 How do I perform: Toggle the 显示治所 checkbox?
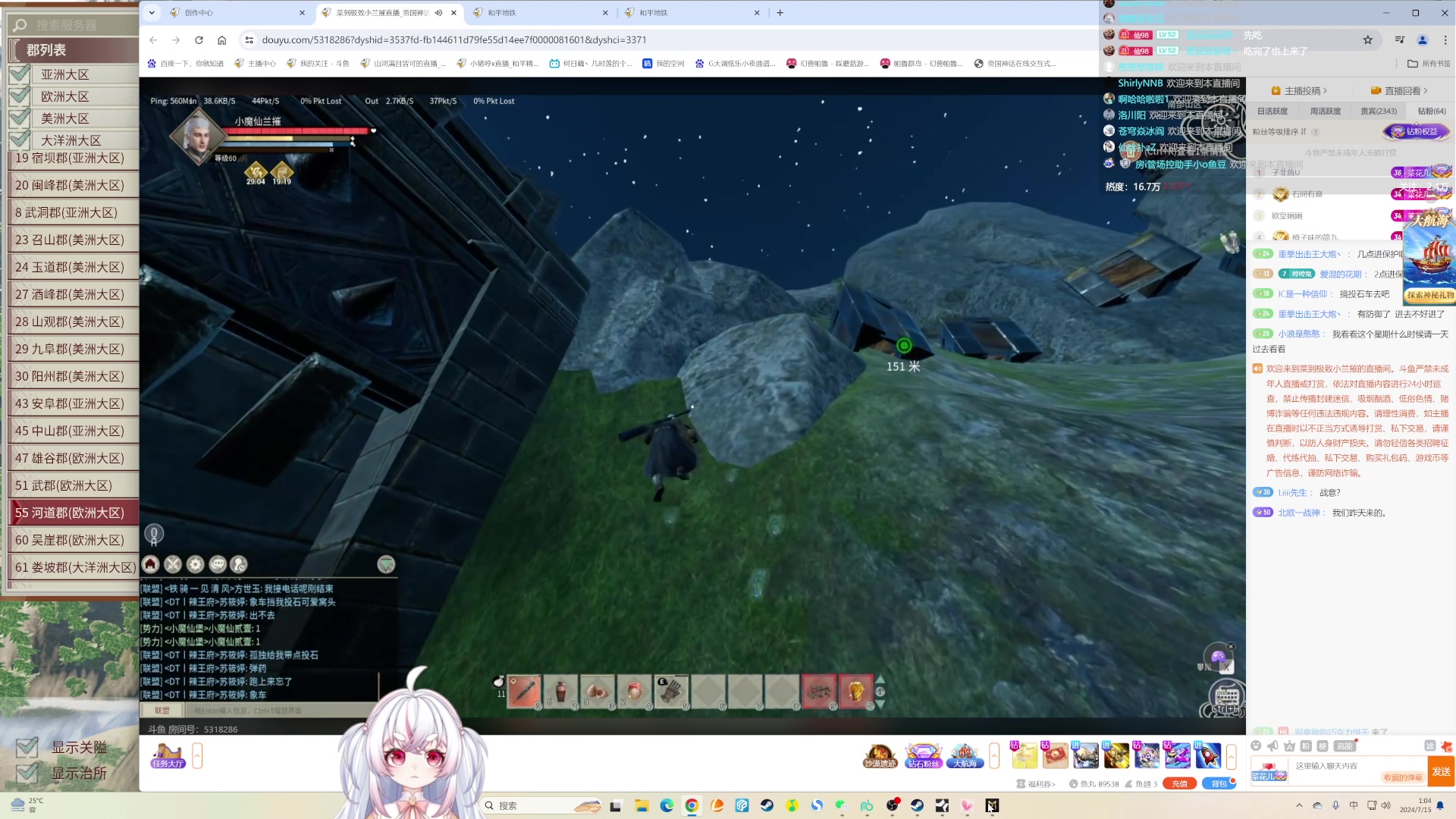click(x=27, y=773)
